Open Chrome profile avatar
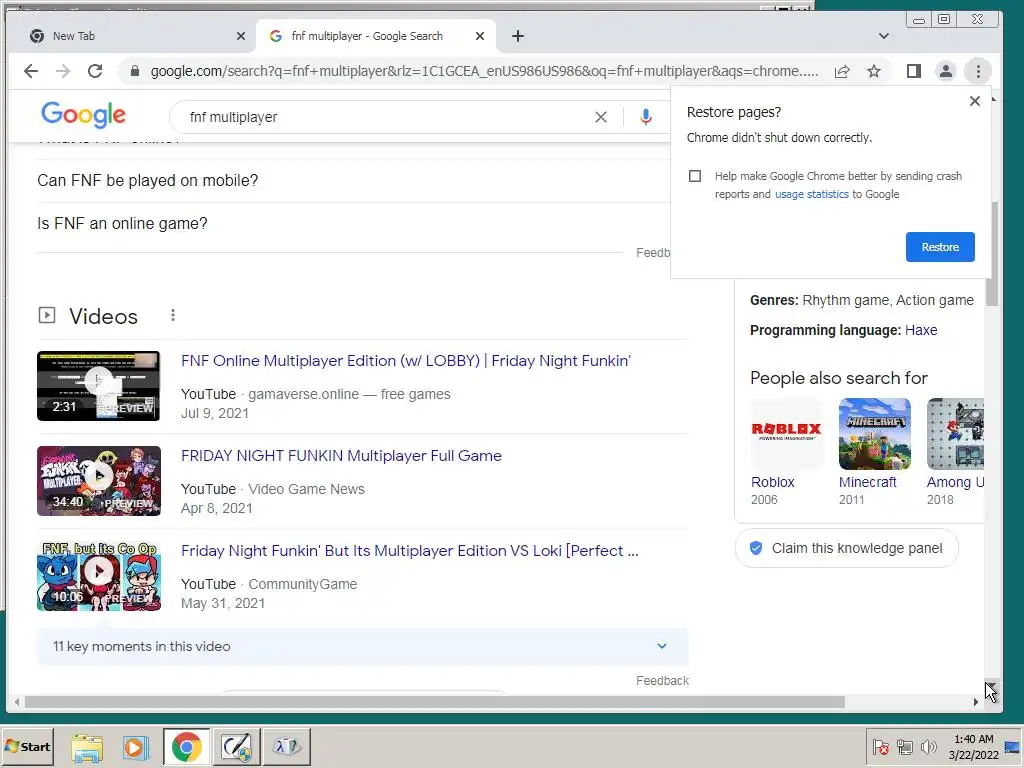 pos(946,71)
